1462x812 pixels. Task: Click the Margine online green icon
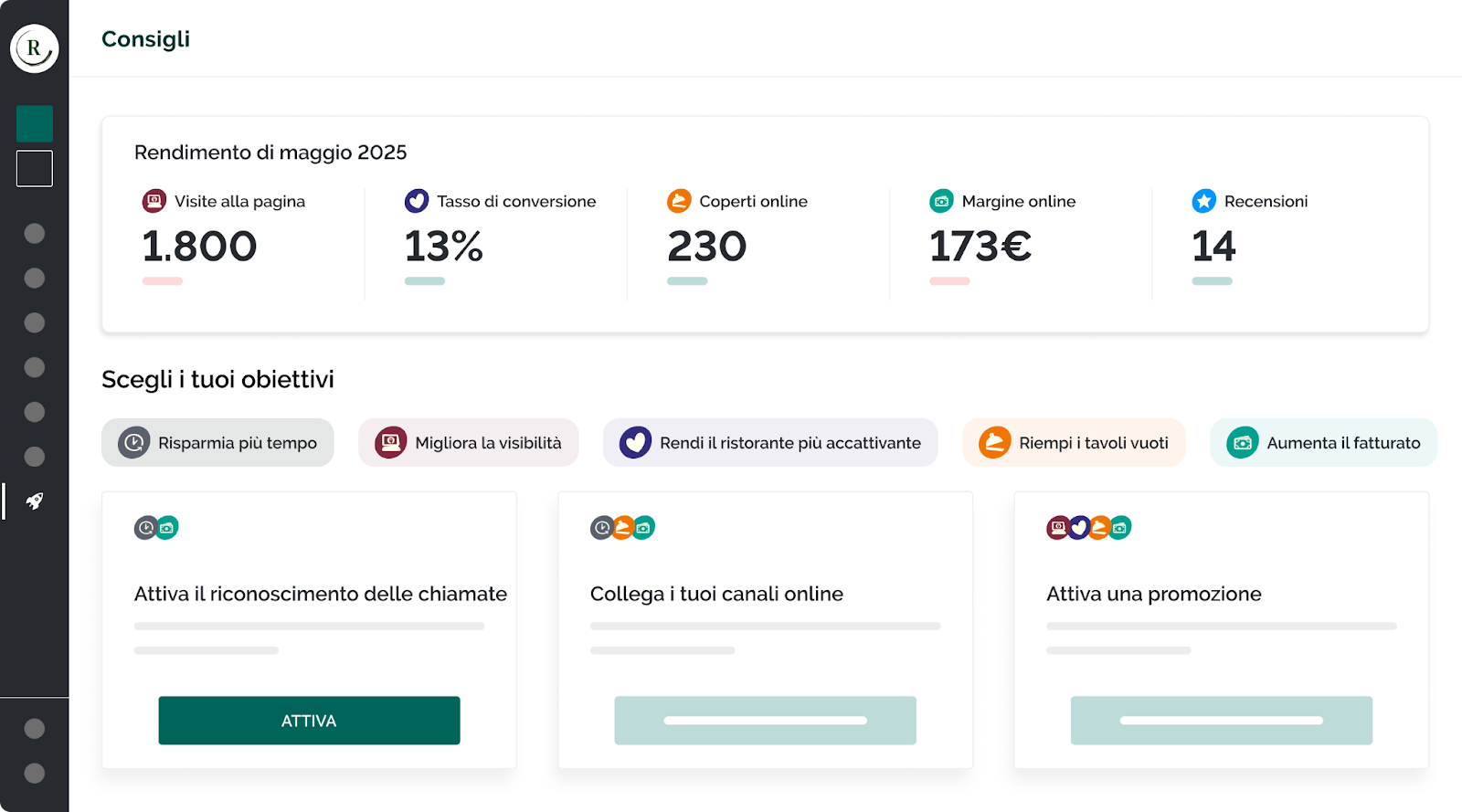[x=941, y=201]
